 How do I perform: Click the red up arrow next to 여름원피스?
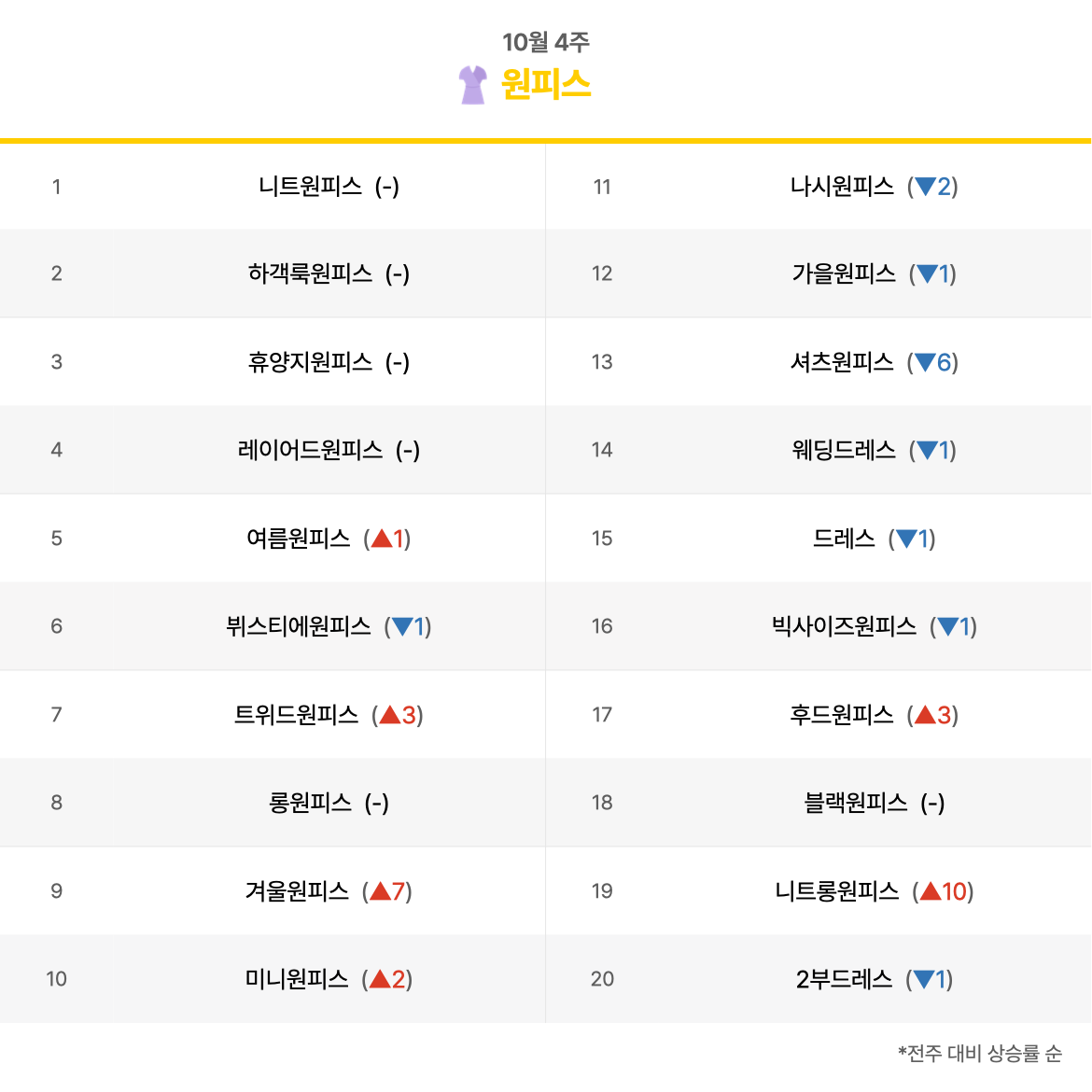[381, 539]
